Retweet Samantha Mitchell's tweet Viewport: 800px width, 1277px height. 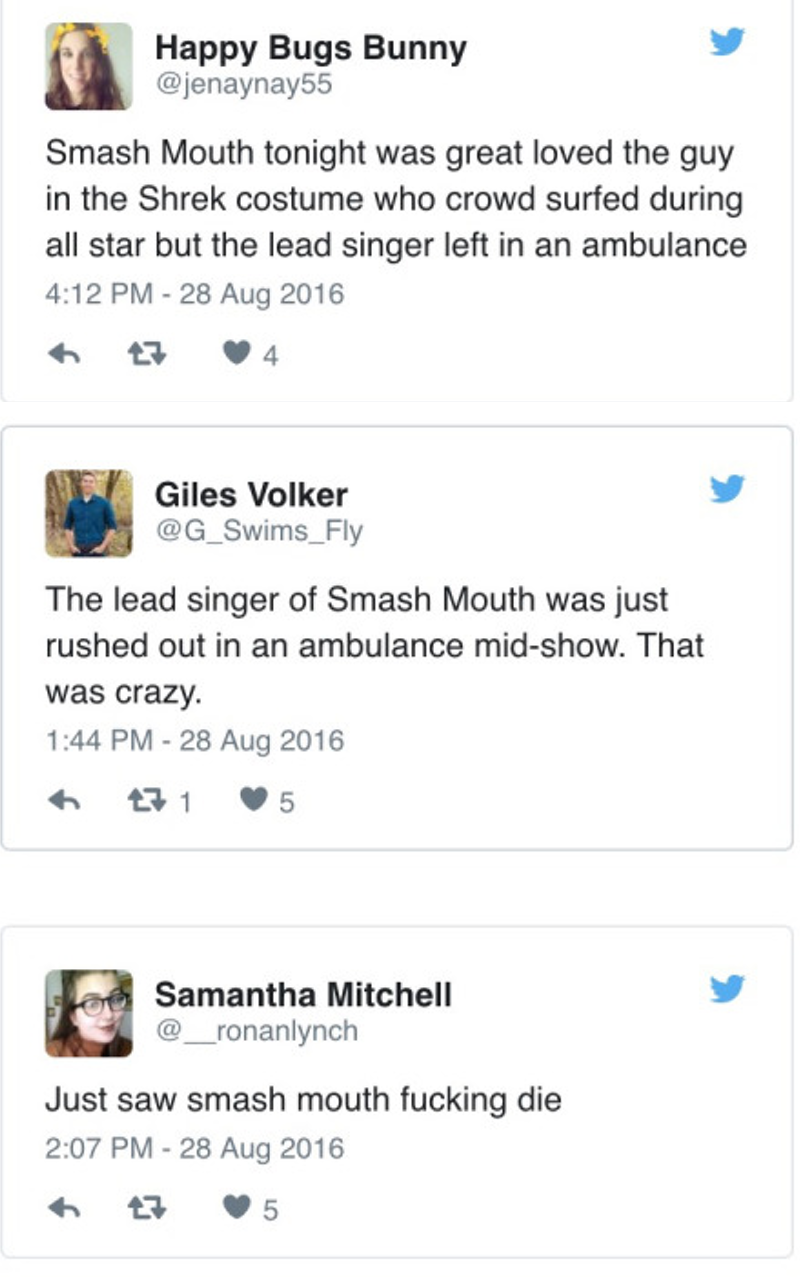tap(150, 1209)
